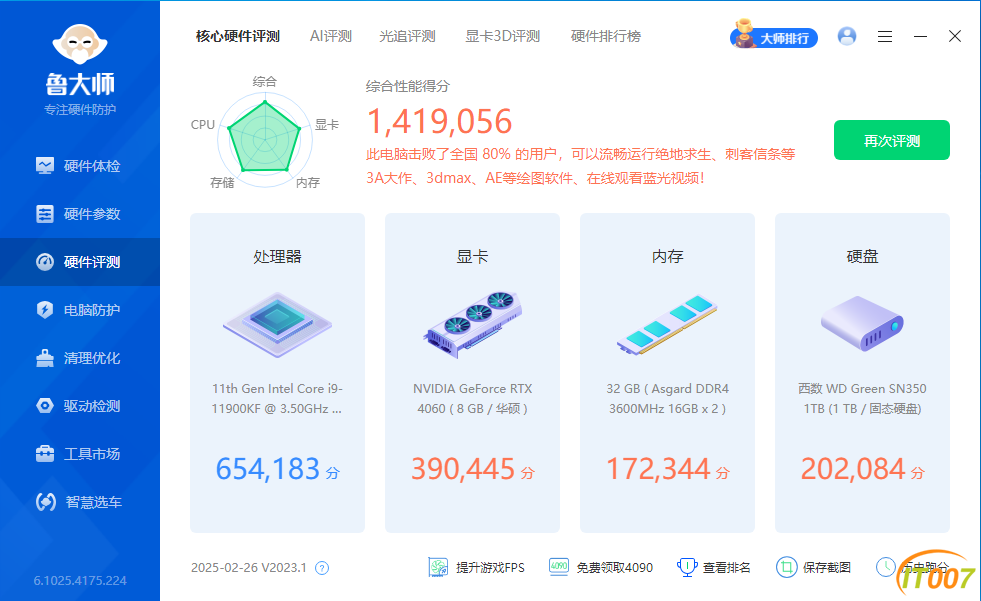Click 11th Gen Intel Core i9-11900KF text

[x=277, y=398]
